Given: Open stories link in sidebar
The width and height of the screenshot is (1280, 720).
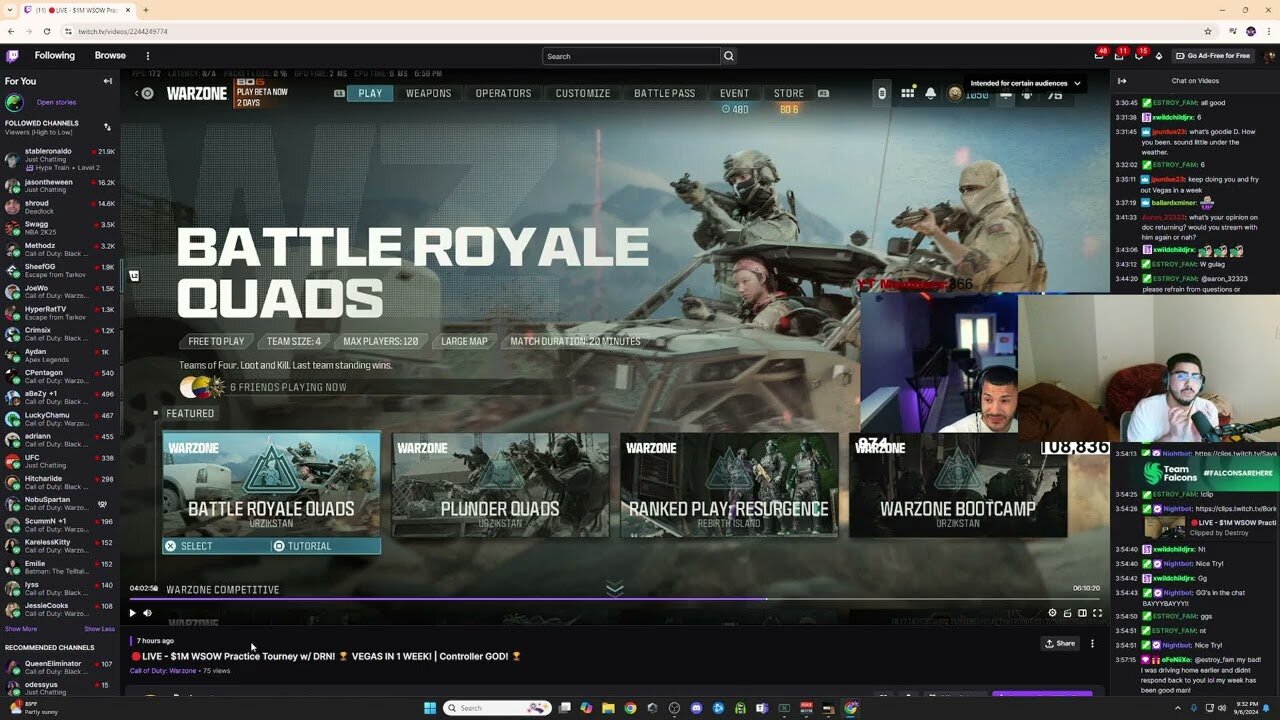Looking at the screenshot, I should click(x=56, y=102).
